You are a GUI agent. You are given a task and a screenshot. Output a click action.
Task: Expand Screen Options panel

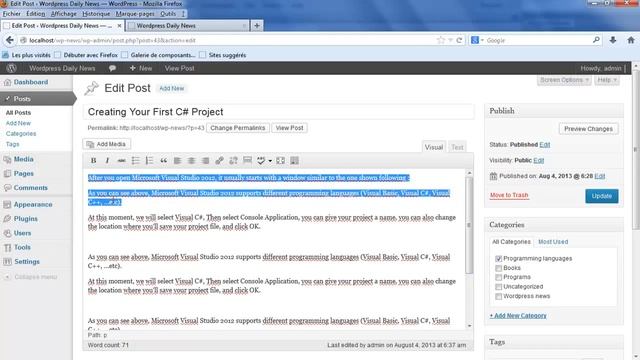(564, 80)
